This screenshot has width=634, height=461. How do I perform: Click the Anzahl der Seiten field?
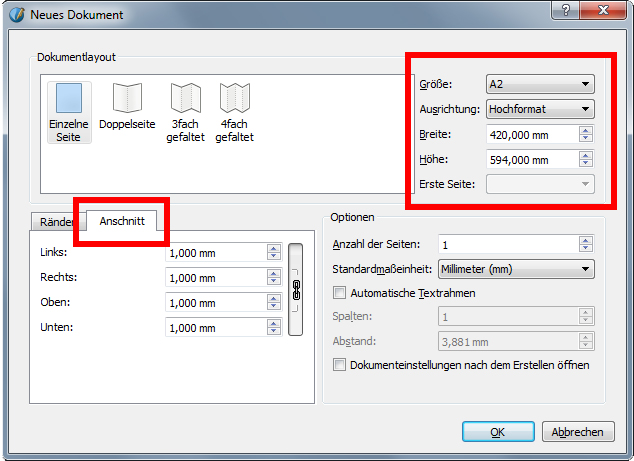[507, 245]
